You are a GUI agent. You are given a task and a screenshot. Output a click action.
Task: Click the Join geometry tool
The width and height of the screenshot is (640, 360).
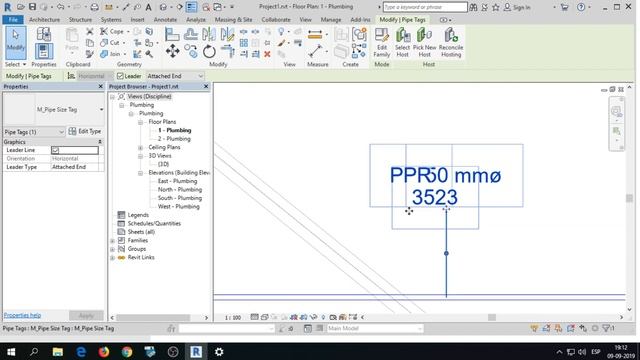click(x=111, y=54)
